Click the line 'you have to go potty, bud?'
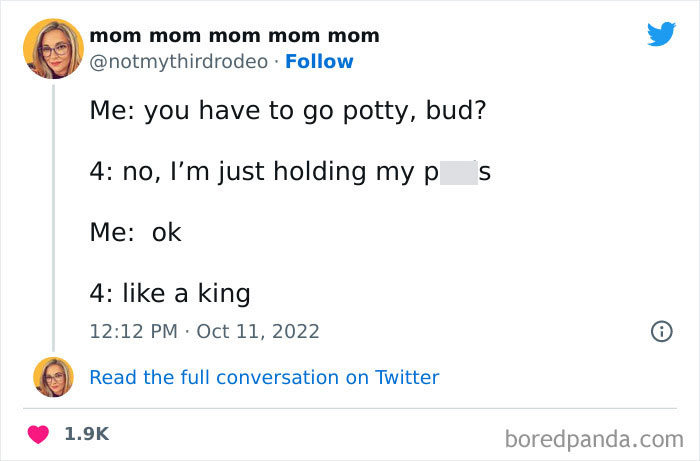700x461 pixels. [x=316, y=109]
